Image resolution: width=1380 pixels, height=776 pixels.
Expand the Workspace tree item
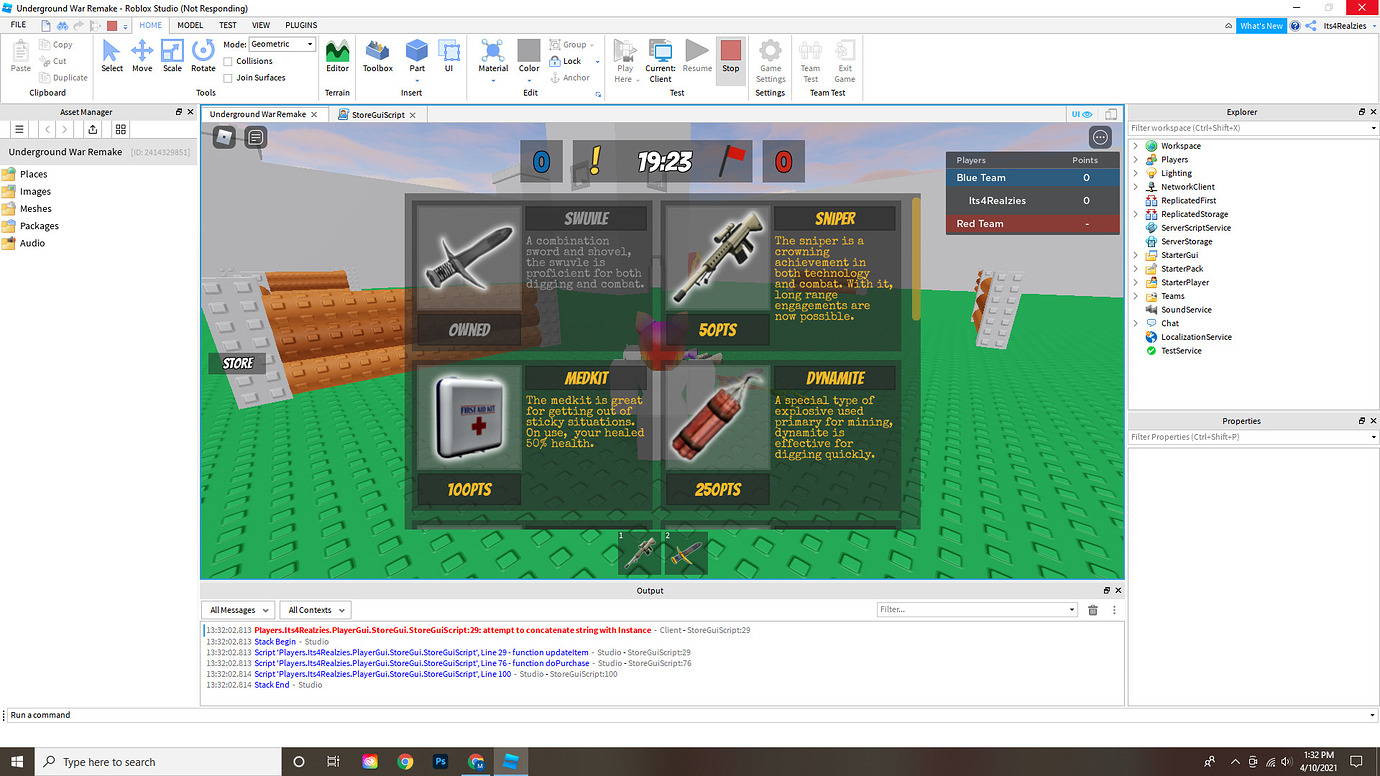coord(1134,145)
